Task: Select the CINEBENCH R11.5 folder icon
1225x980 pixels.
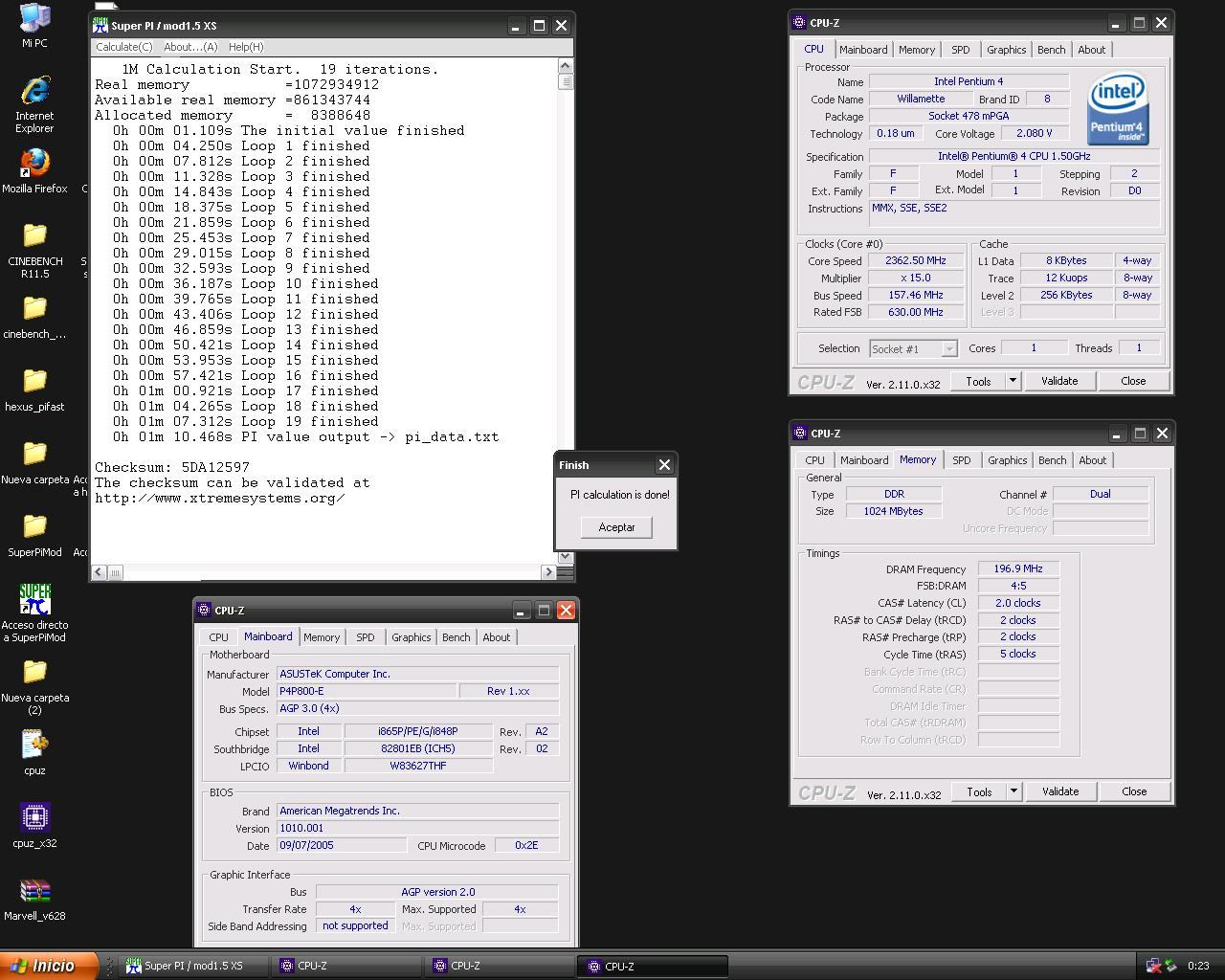Action: (34, 250)
